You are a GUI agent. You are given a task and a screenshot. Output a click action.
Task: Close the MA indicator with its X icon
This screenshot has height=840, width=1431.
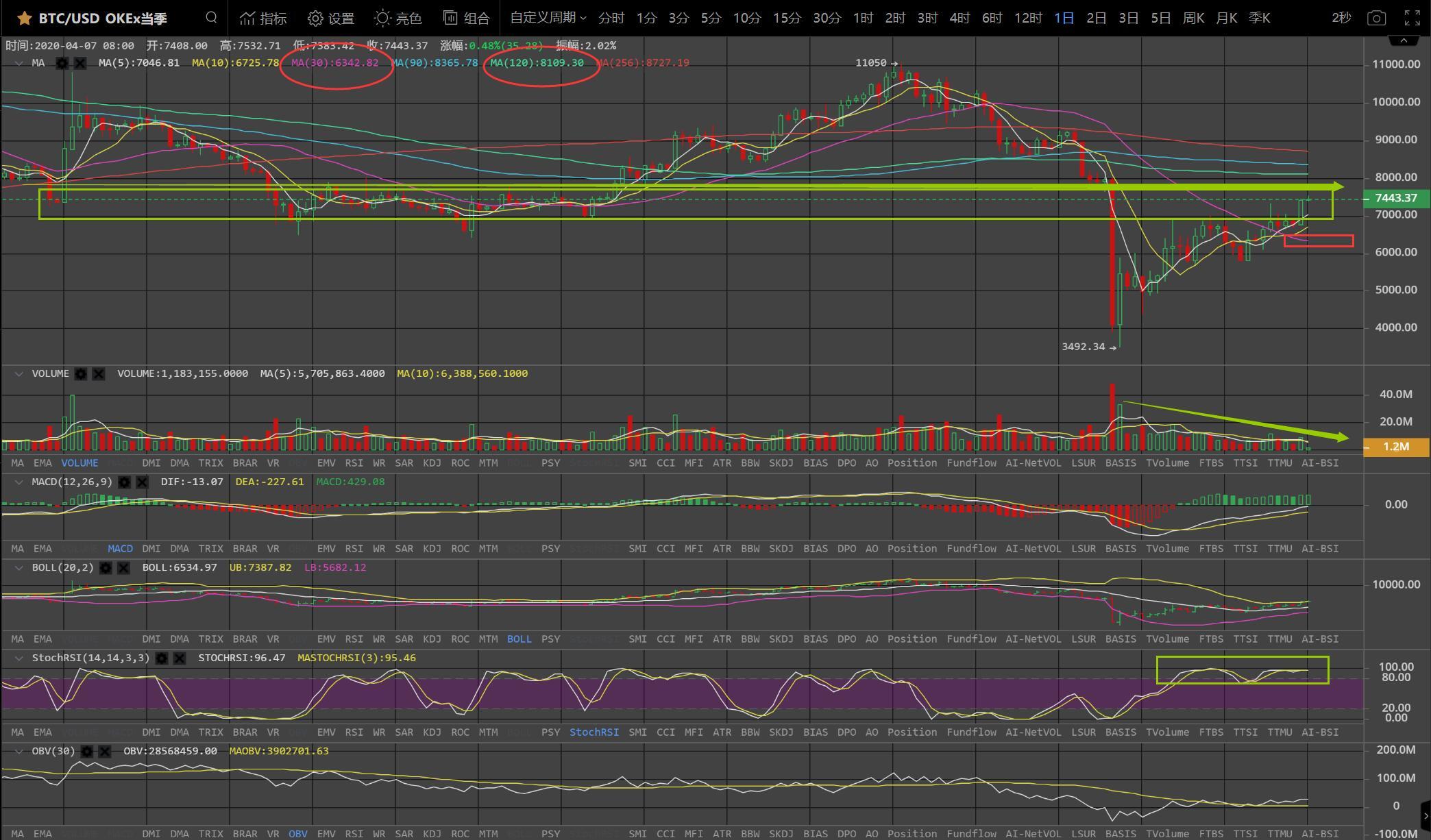[x=80, y=63]
